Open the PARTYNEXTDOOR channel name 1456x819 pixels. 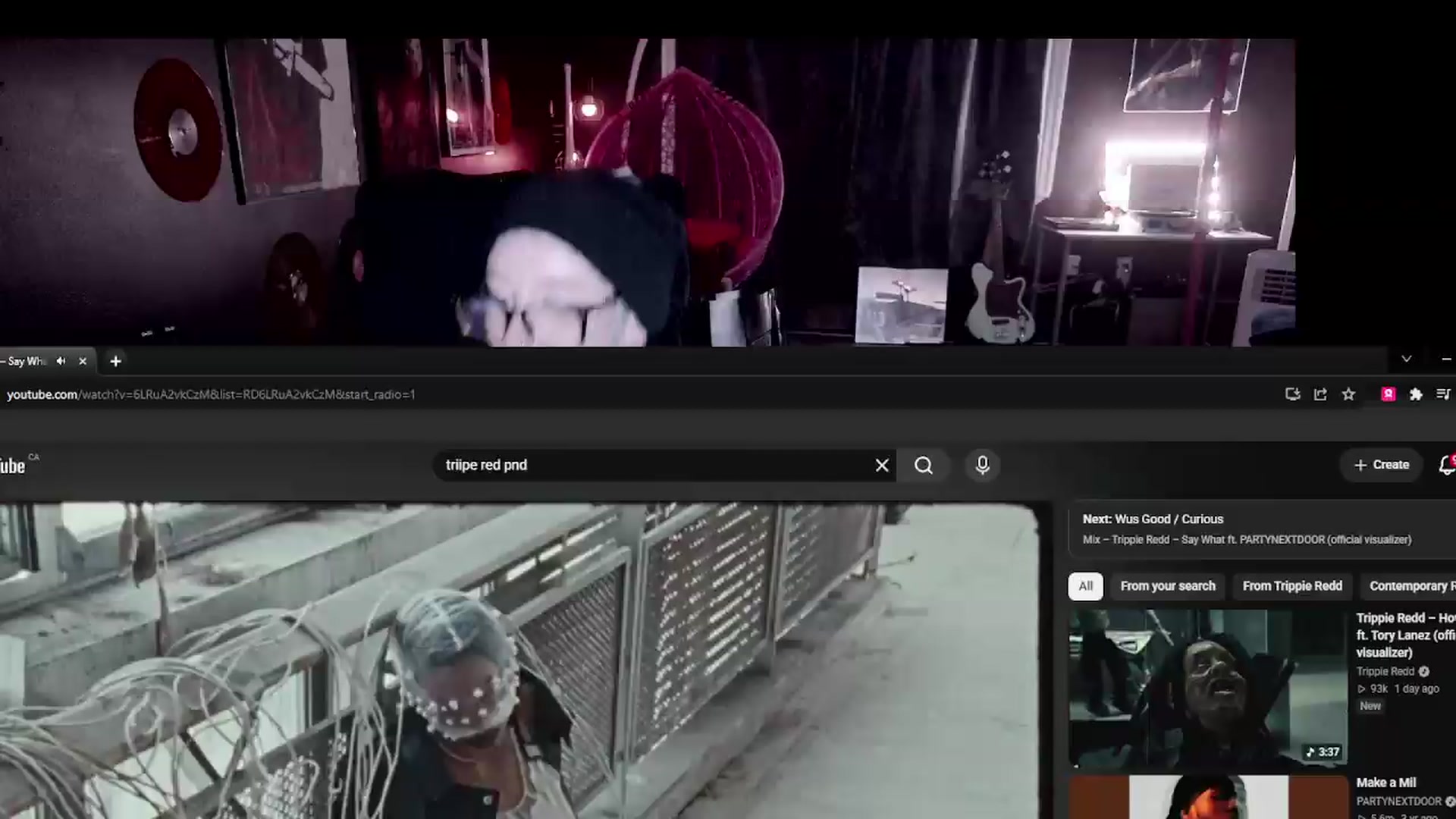pyautogui.click(x=1399, y=802)
